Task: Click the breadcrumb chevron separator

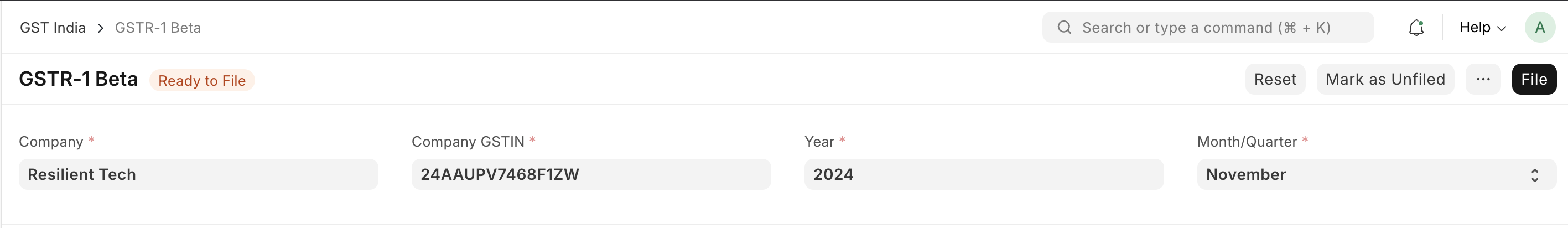Action: pyautogui.click(x=101, y=28)
